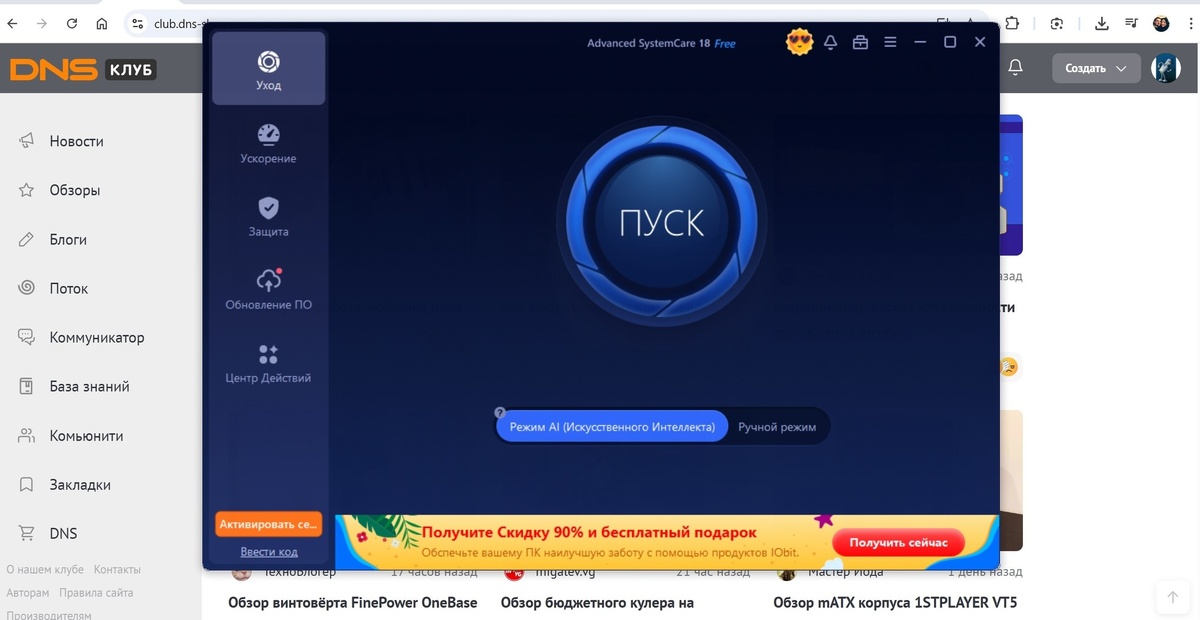1200x620 pixels.
Task: Click the Ввести код link
Action: [269, 552]
